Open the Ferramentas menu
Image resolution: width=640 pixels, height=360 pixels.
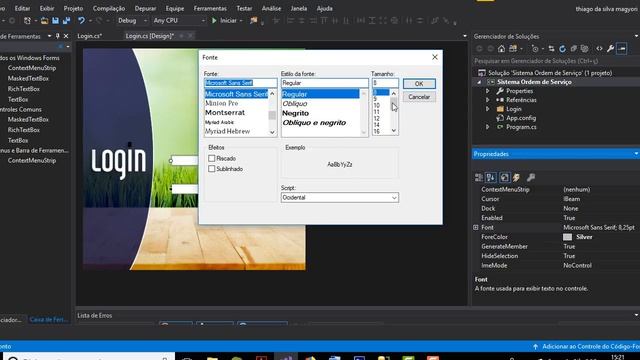210,8
